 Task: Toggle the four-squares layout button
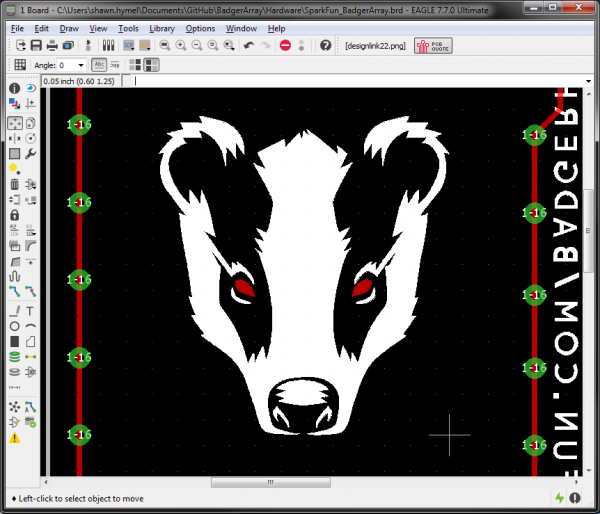point(135,65)
